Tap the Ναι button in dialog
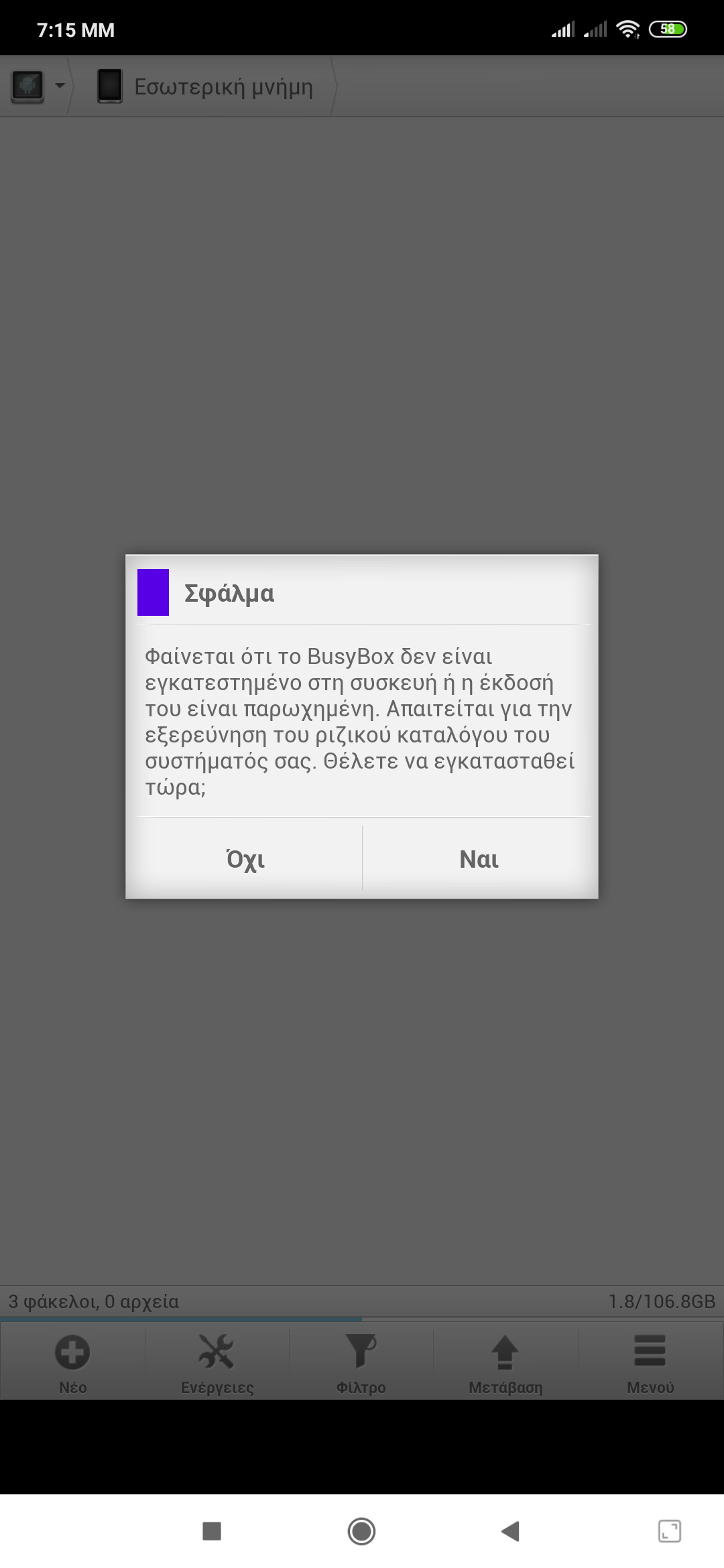Viewport: 724px width, 1568px height. [x=479, y=858]
